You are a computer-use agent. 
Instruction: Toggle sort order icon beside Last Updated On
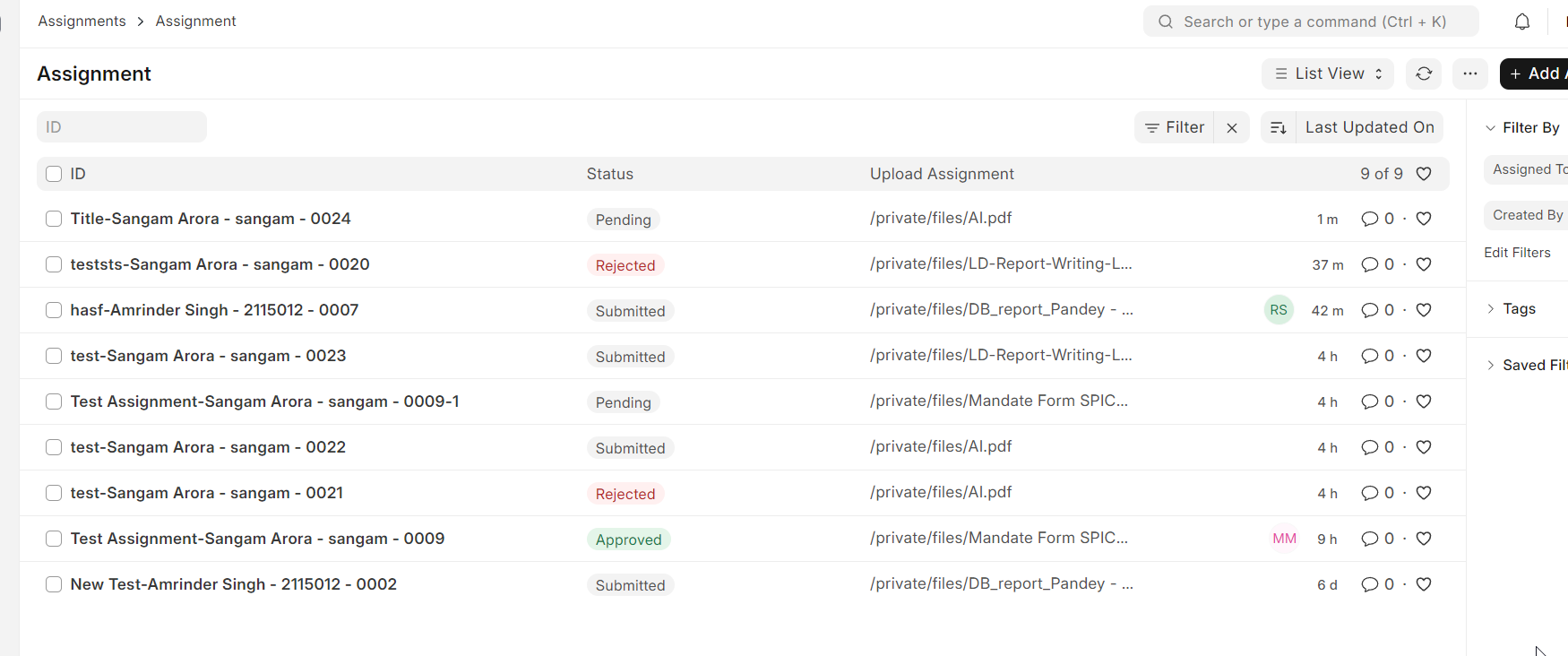click(x=1279, y=127)
